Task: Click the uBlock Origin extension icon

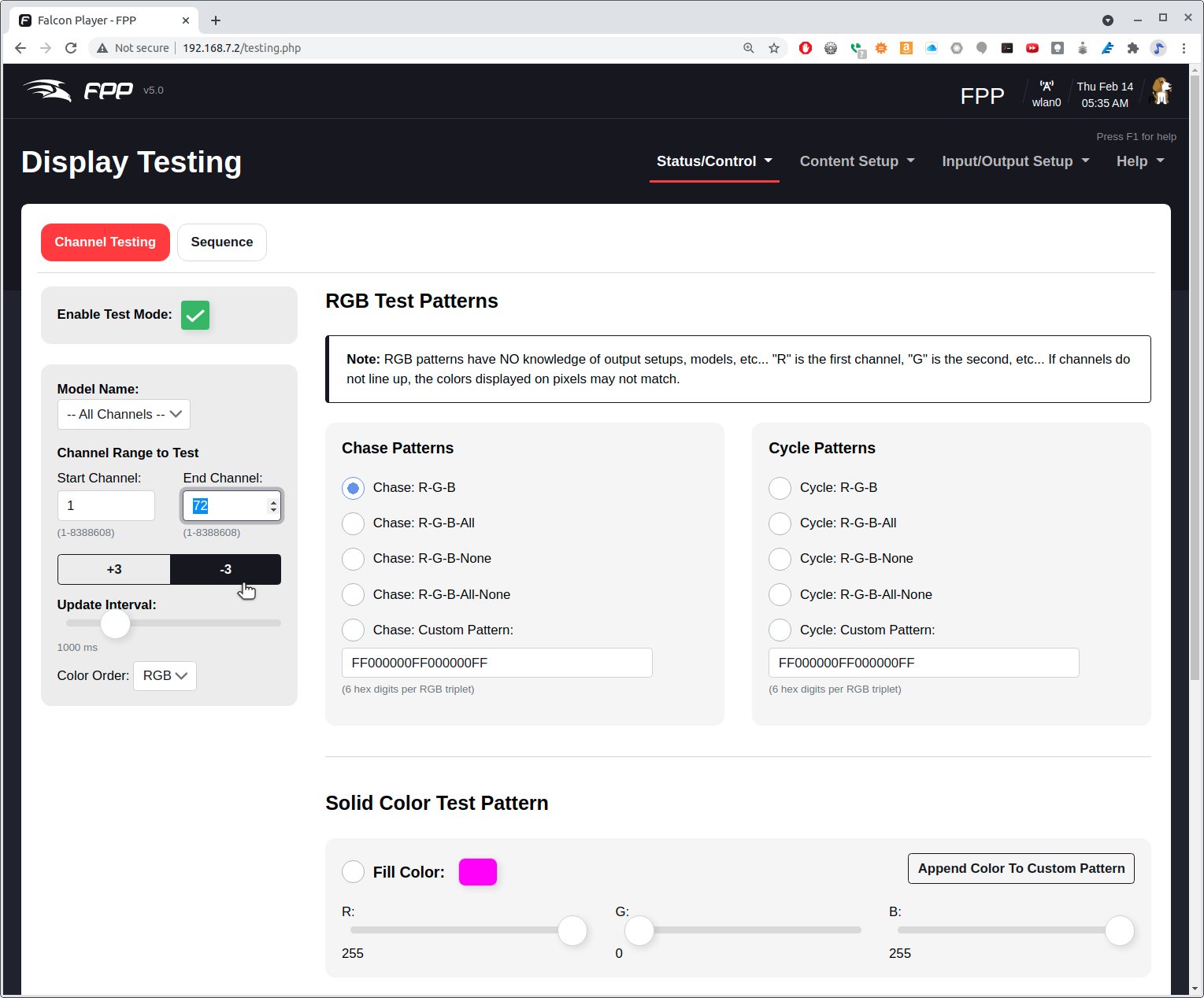Action: [805, 48]
